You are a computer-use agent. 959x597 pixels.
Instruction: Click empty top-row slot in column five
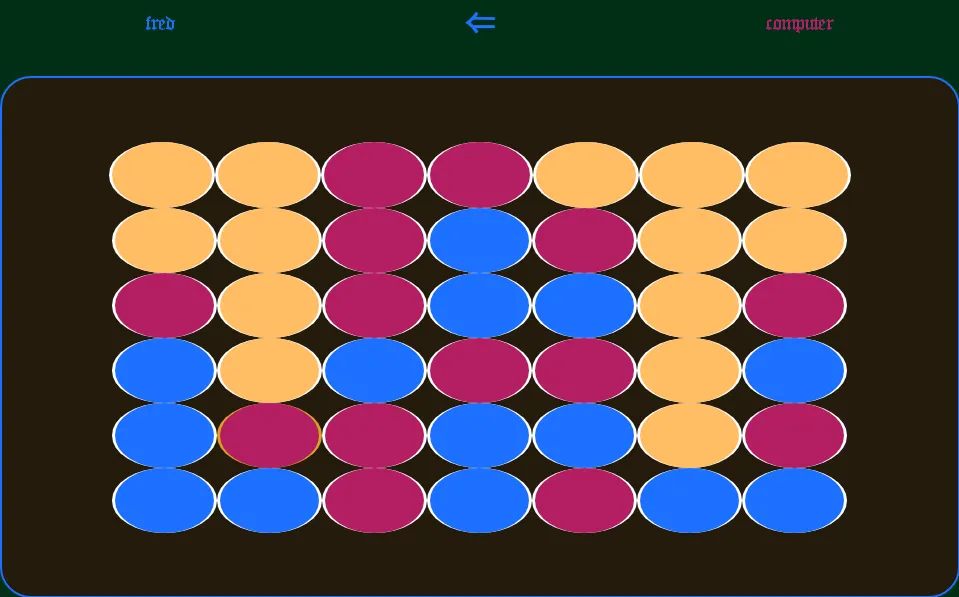coord(585,175)
